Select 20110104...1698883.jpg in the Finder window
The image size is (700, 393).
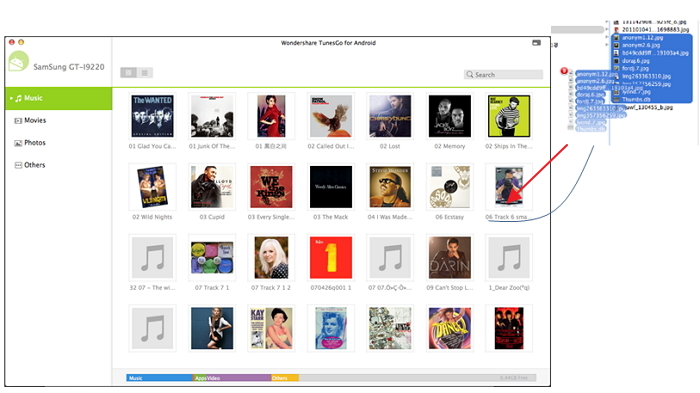tap(655, 29)
